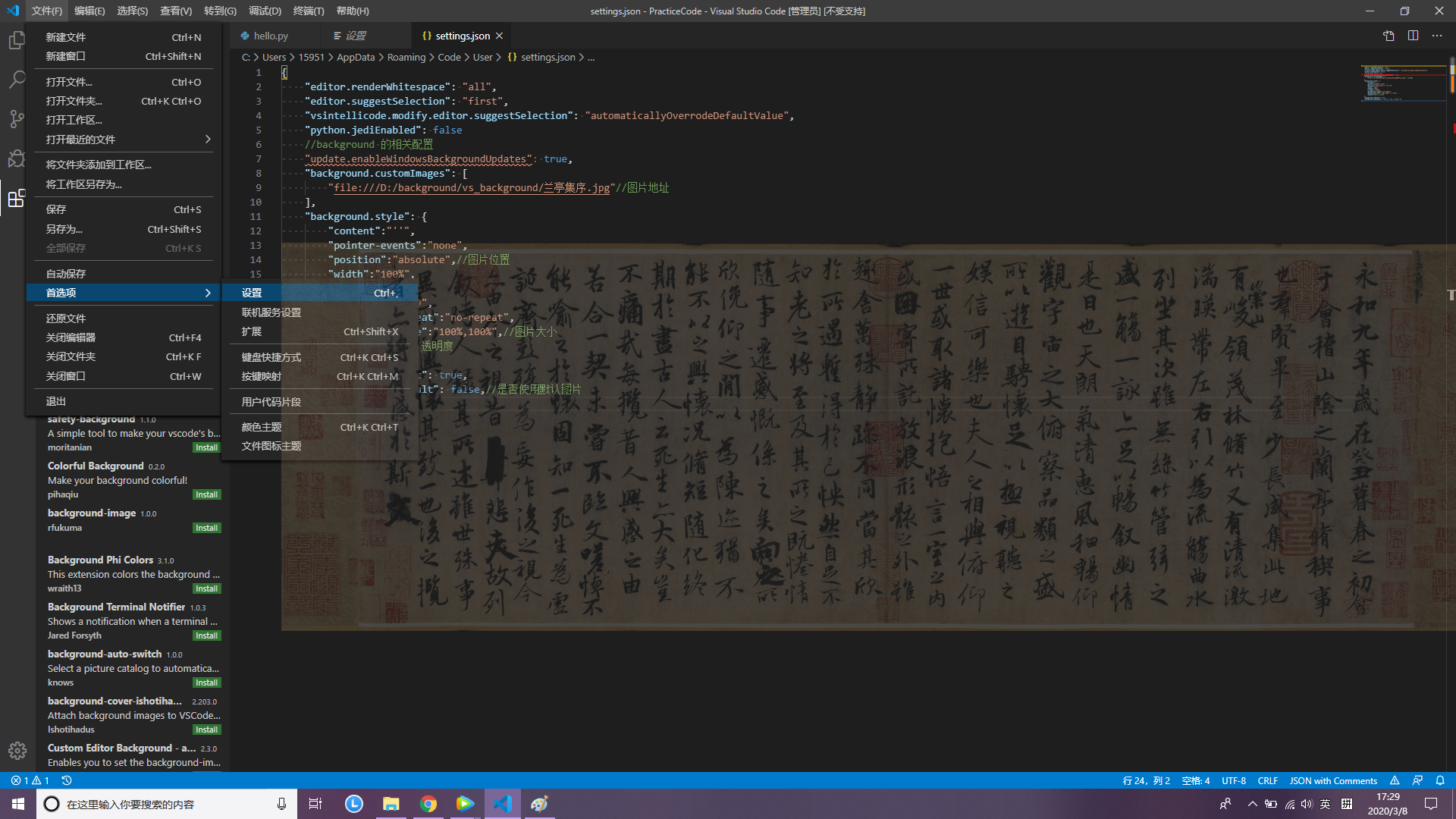The width and height of the screenshot is (1456, 819).
Task: Change file encoding via the UTF-8 selector
Action: point(1233,780)
